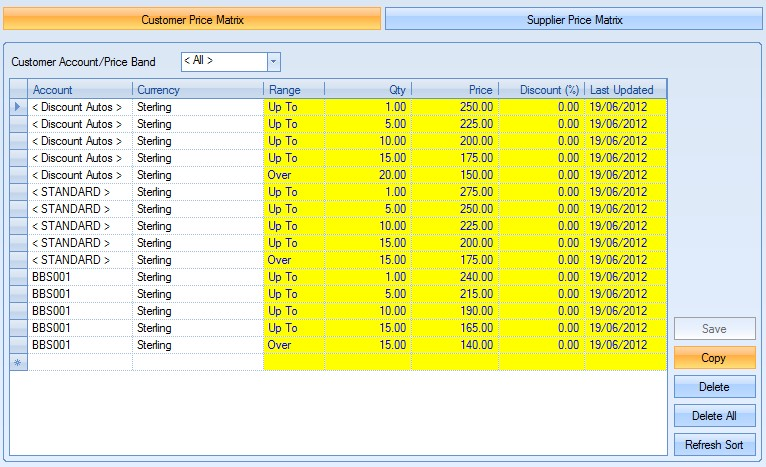Click the Discount (%) column header
Screen dimensions: 766x467
coord(540,90)
